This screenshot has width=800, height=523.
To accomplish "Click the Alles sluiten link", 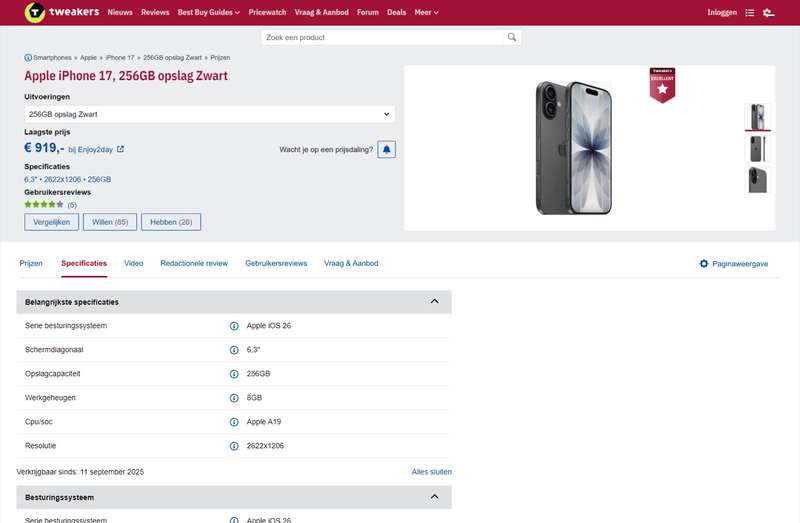I will [432, 472].
